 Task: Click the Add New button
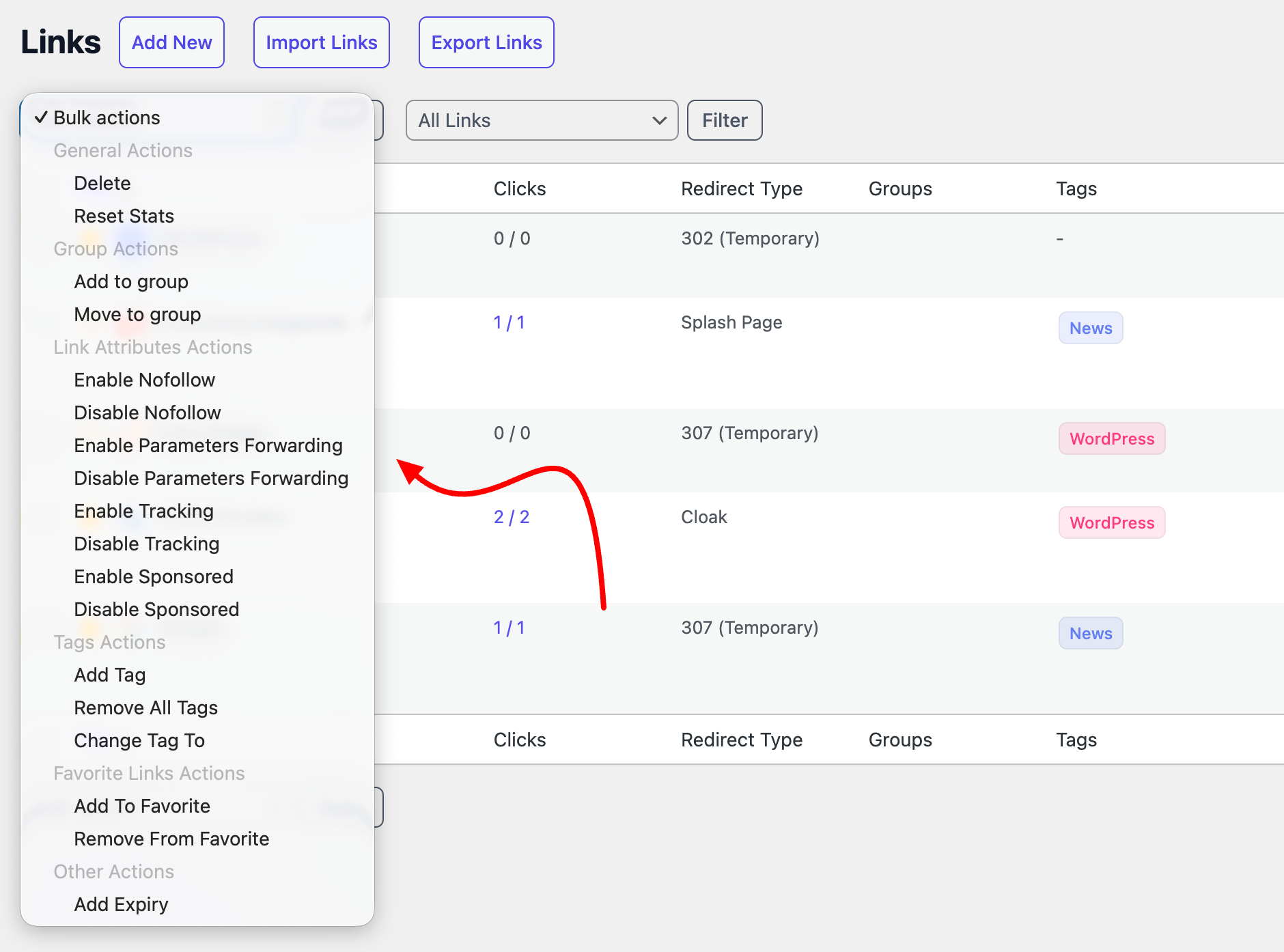(x=171, y=42)
